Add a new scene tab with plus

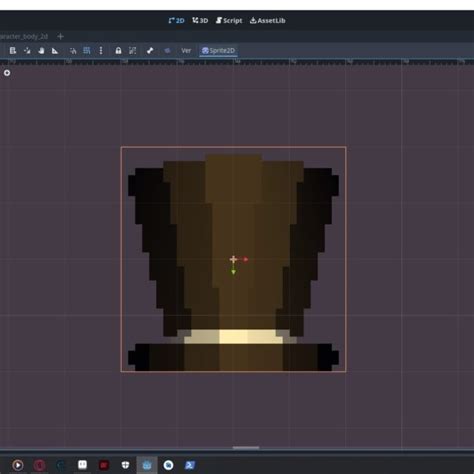pos(60,36)
